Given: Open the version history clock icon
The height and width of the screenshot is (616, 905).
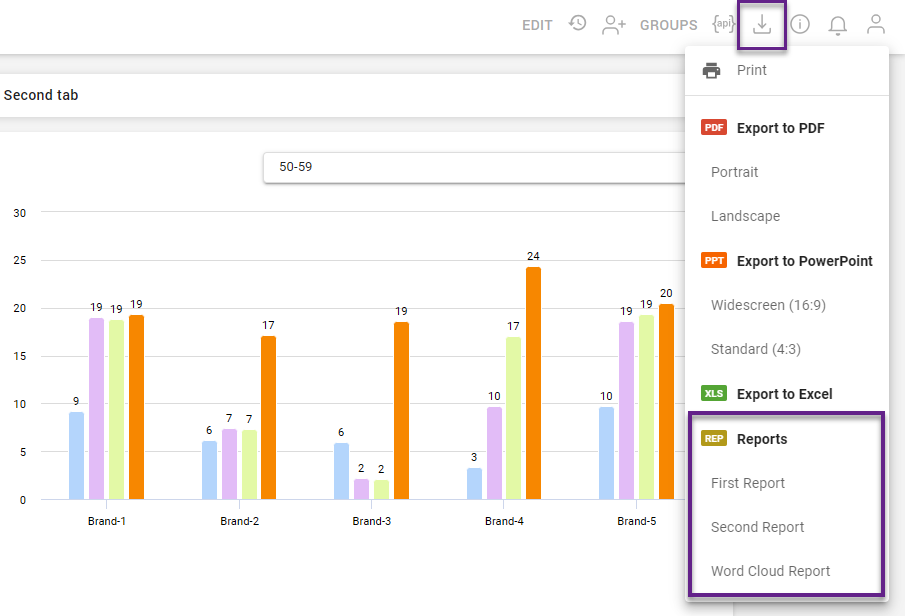Looking at the screenshot, I should pyautogui.click(x=577, y=24).
